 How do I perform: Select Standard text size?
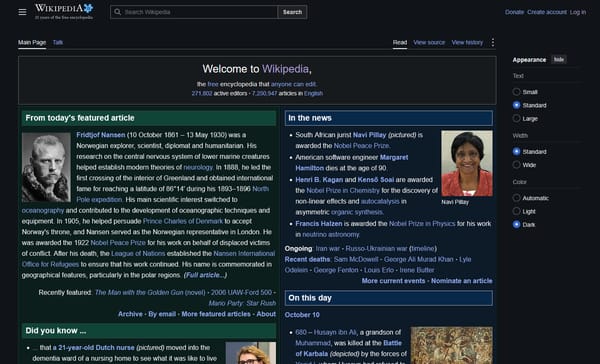pos(516,105)
